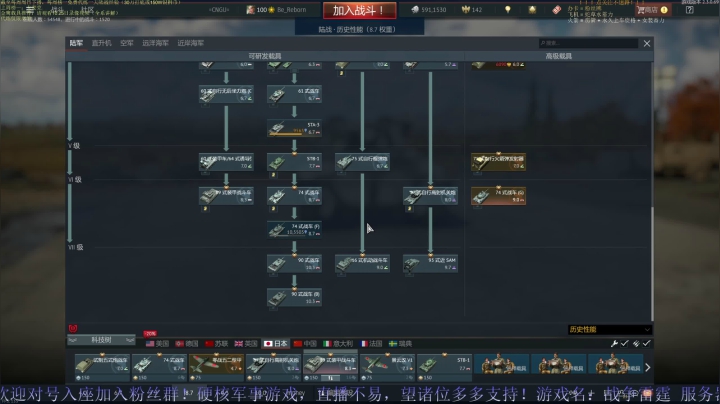
Task: Select the 87 式 self-propelled anti-air card in the tree
Action: click(x=430, y=196)
